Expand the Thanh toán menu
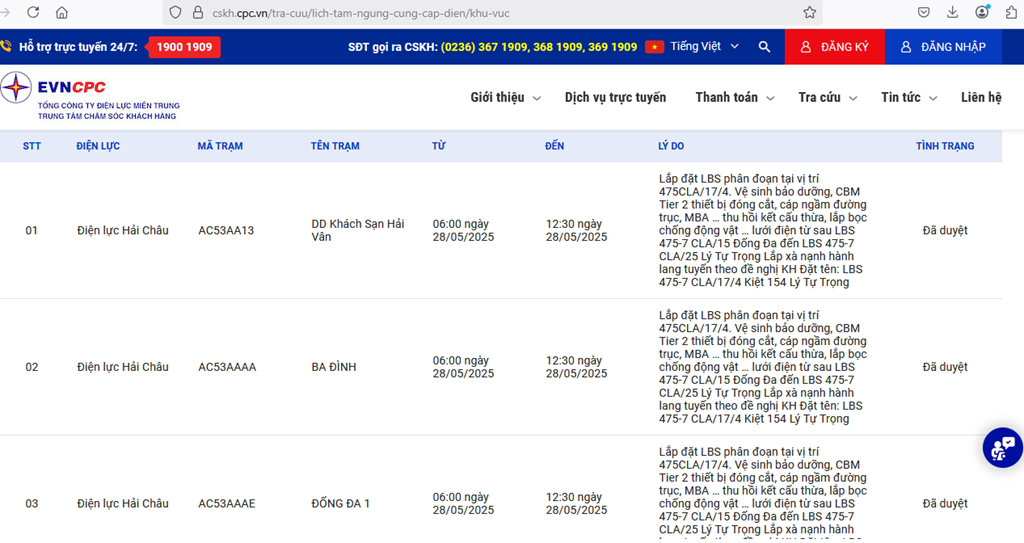The width and height of the screenshot is (1024, 543). click(734, 98)
